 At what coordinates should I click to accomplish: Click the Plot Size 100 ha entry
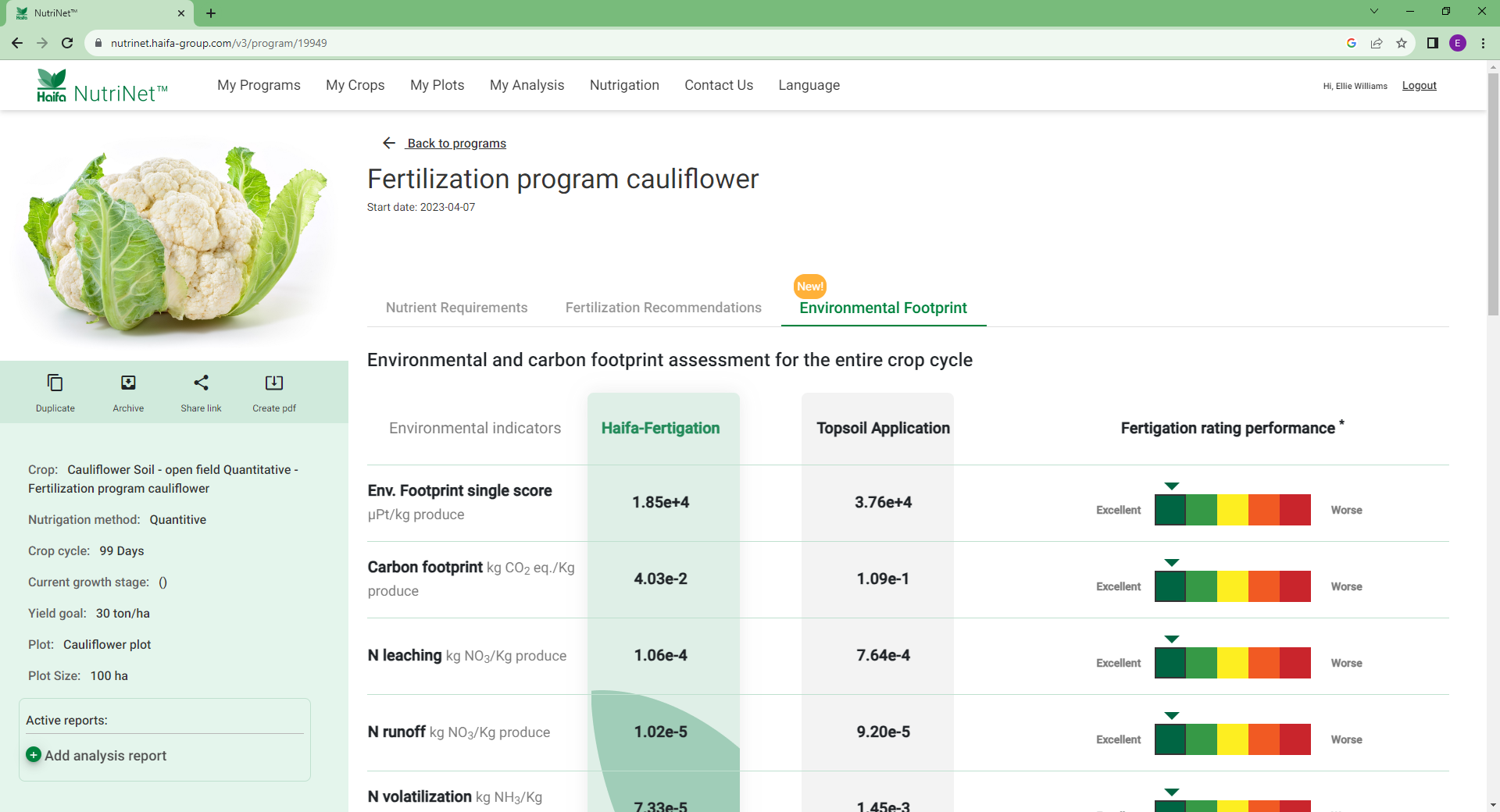(78, 675)
